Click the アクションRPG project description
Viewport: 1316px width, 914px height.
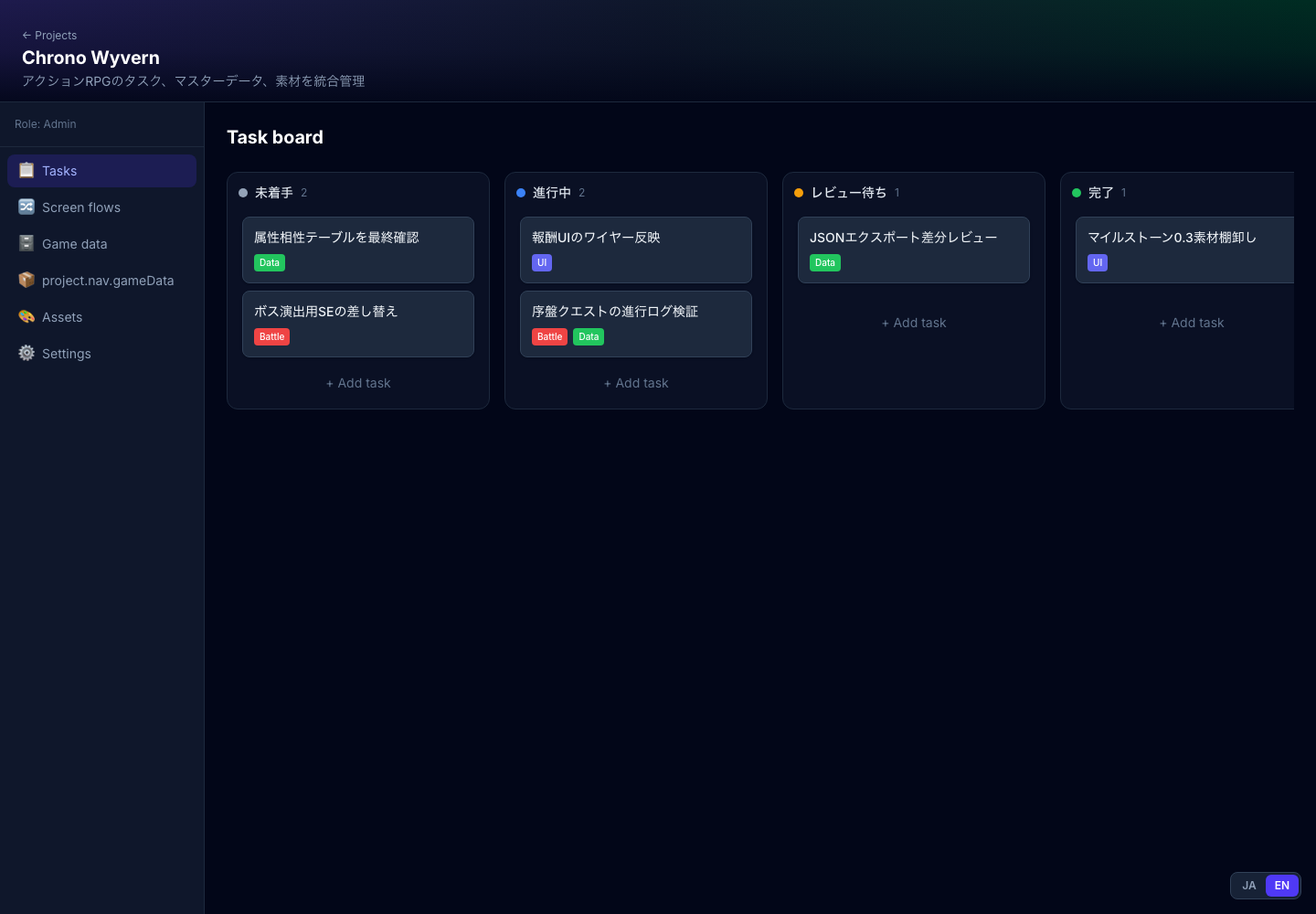tap(194, 81)
